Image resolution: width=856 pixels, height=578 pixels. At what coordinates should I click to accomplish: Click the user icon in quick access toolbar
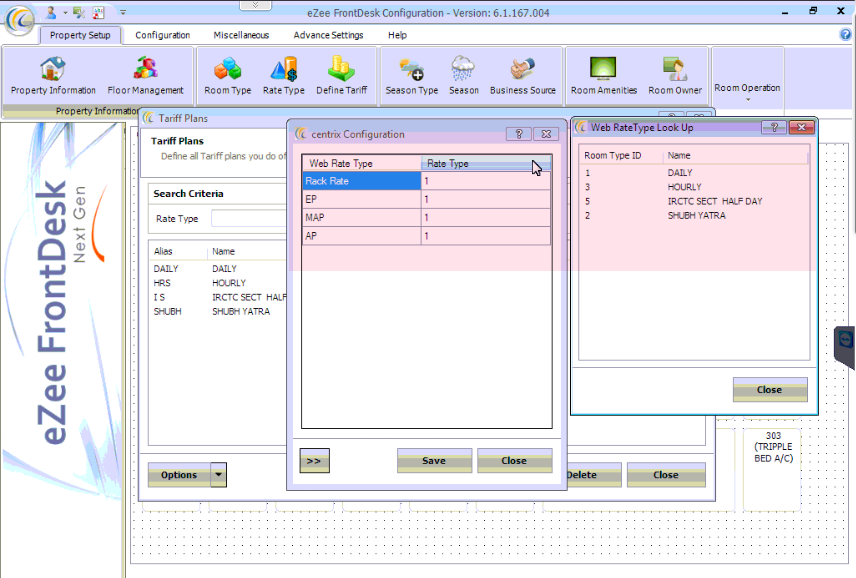pos(51,12)
